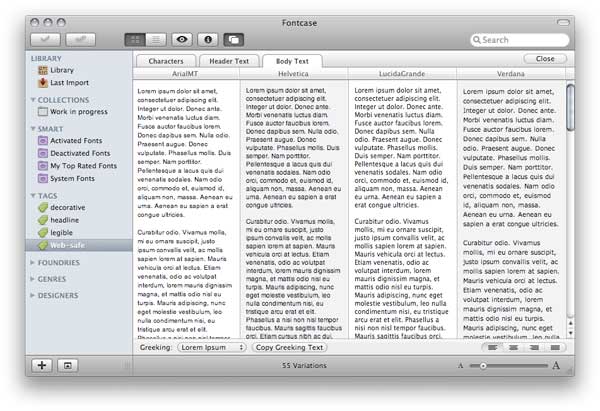This screenshot has width=600, height=411.
Task: Center-align the preview text
Action: pos(513,347)
